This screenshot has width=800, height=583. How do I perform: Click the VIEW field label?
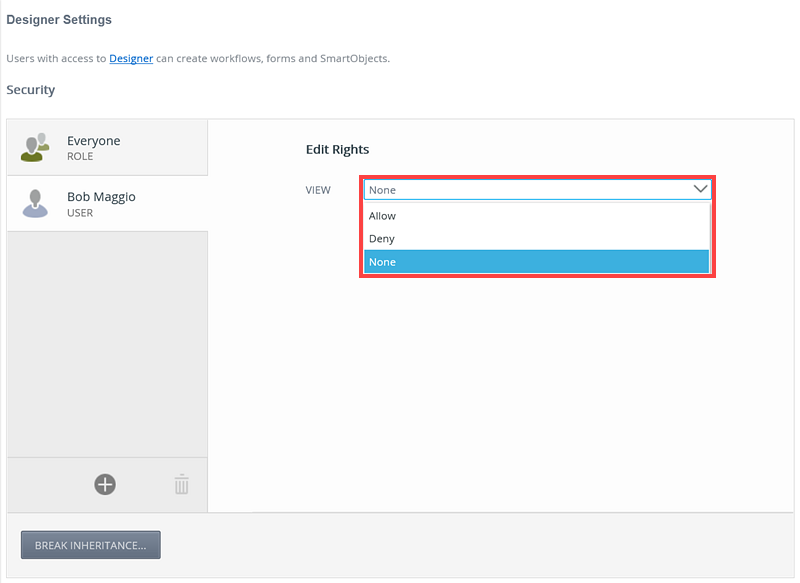[318, 189]
